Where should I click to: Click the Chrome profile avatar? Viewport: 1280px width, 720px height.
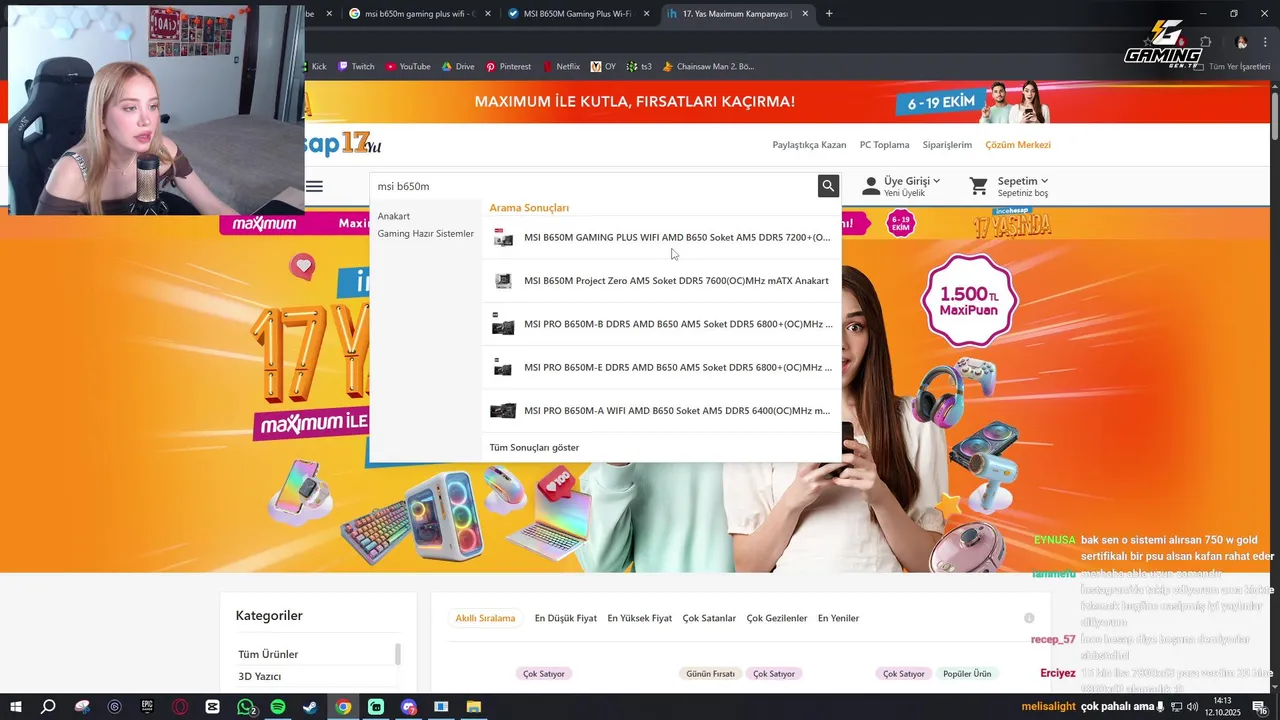point(1241,42)
